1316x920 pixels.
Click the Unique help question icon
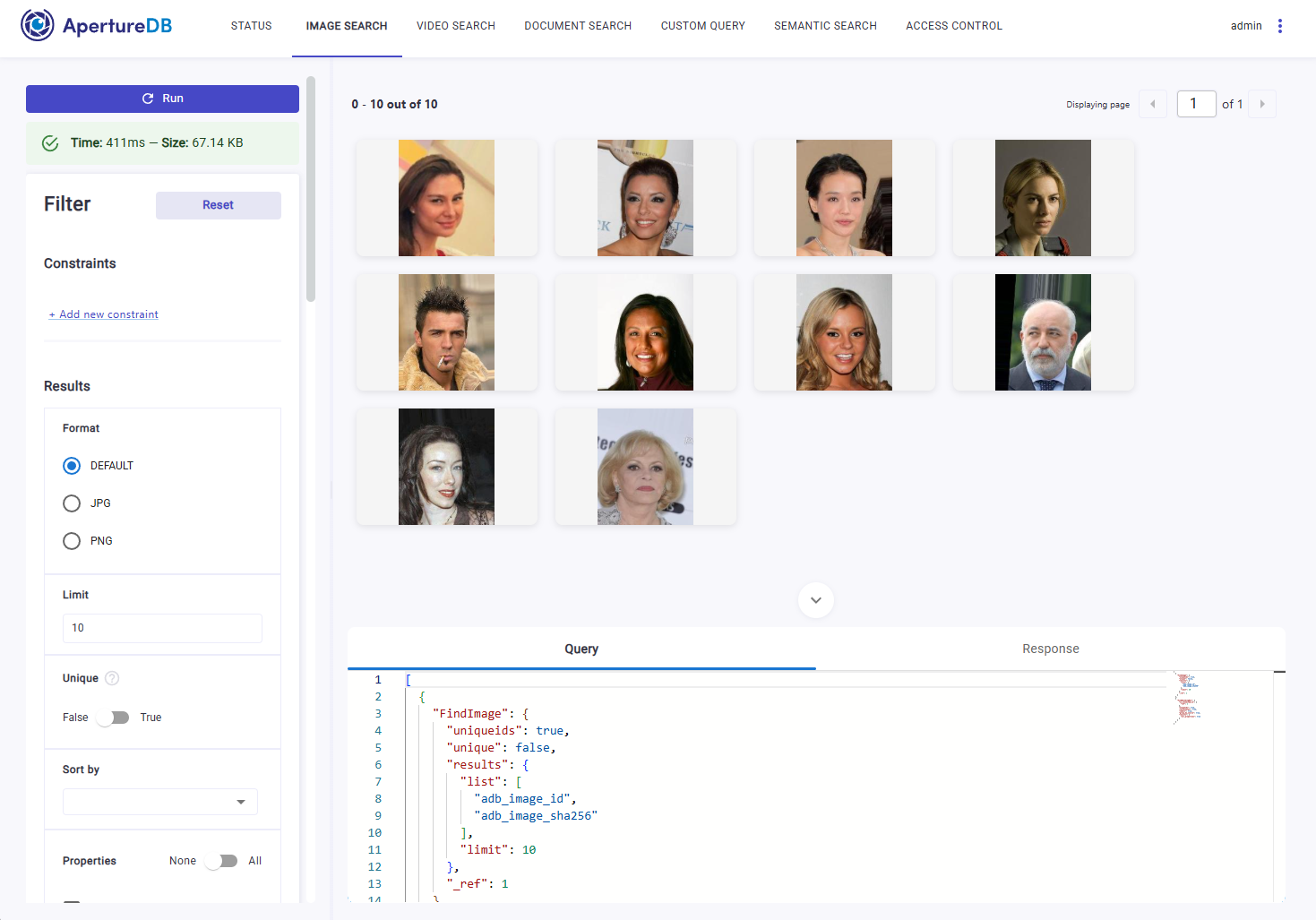[x=112, y=678]
